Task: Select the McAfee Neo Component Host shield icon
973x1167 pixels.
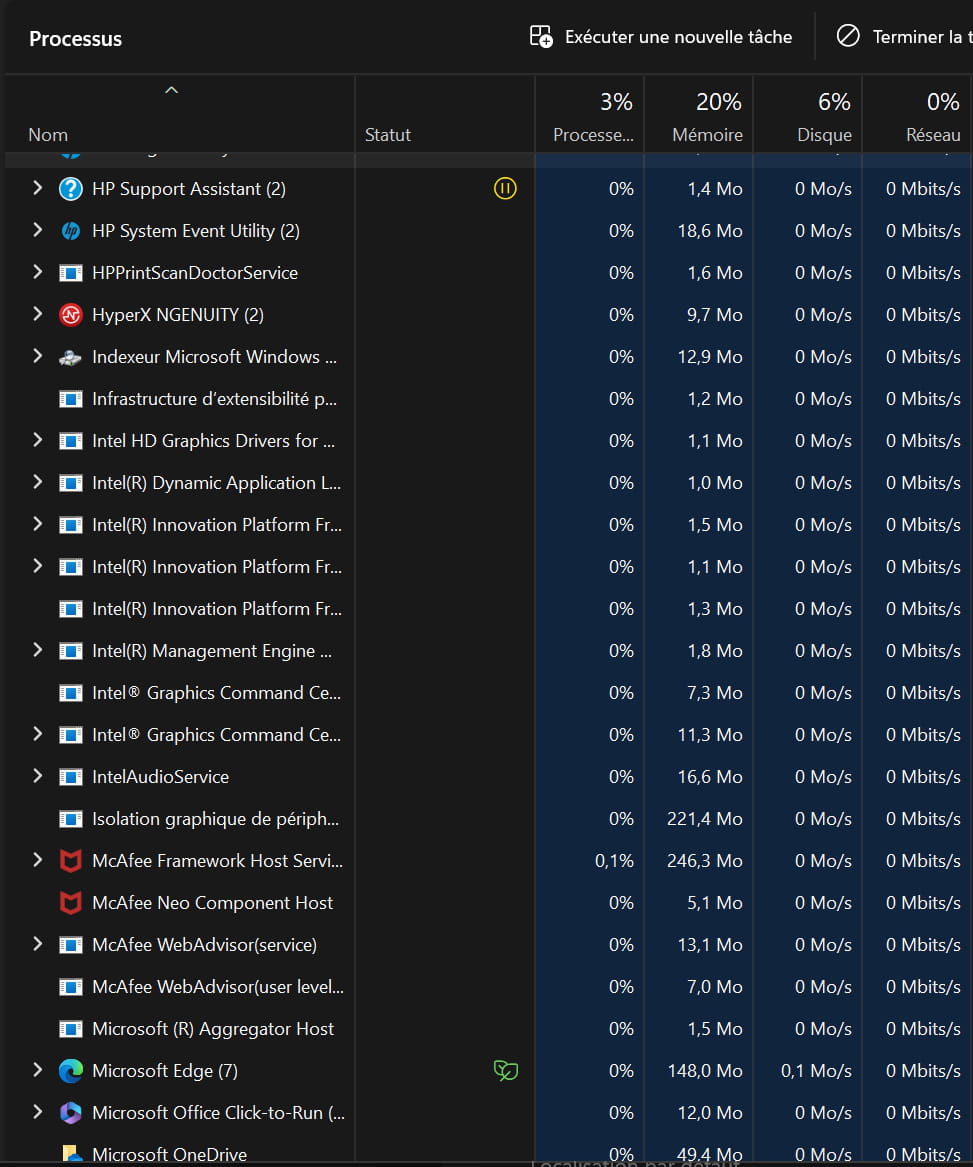Action: point(71,903)
